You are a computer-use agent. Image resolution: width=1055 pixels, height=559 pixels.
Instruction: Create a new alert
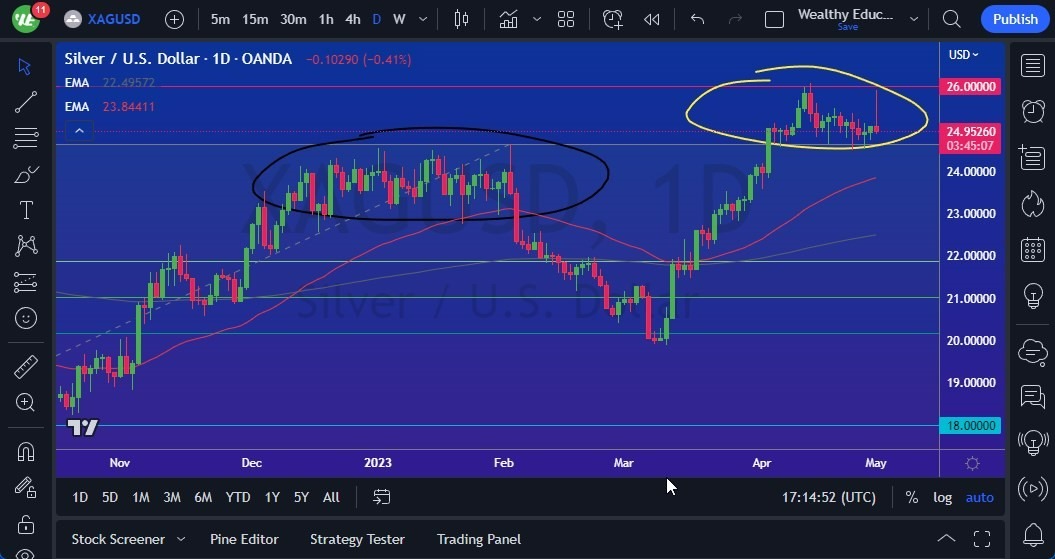[x=613, y=20]
